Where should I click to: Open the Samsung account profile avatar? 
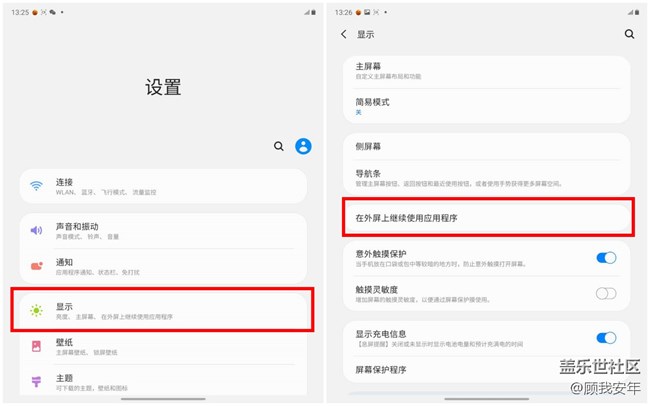(303, 146)
